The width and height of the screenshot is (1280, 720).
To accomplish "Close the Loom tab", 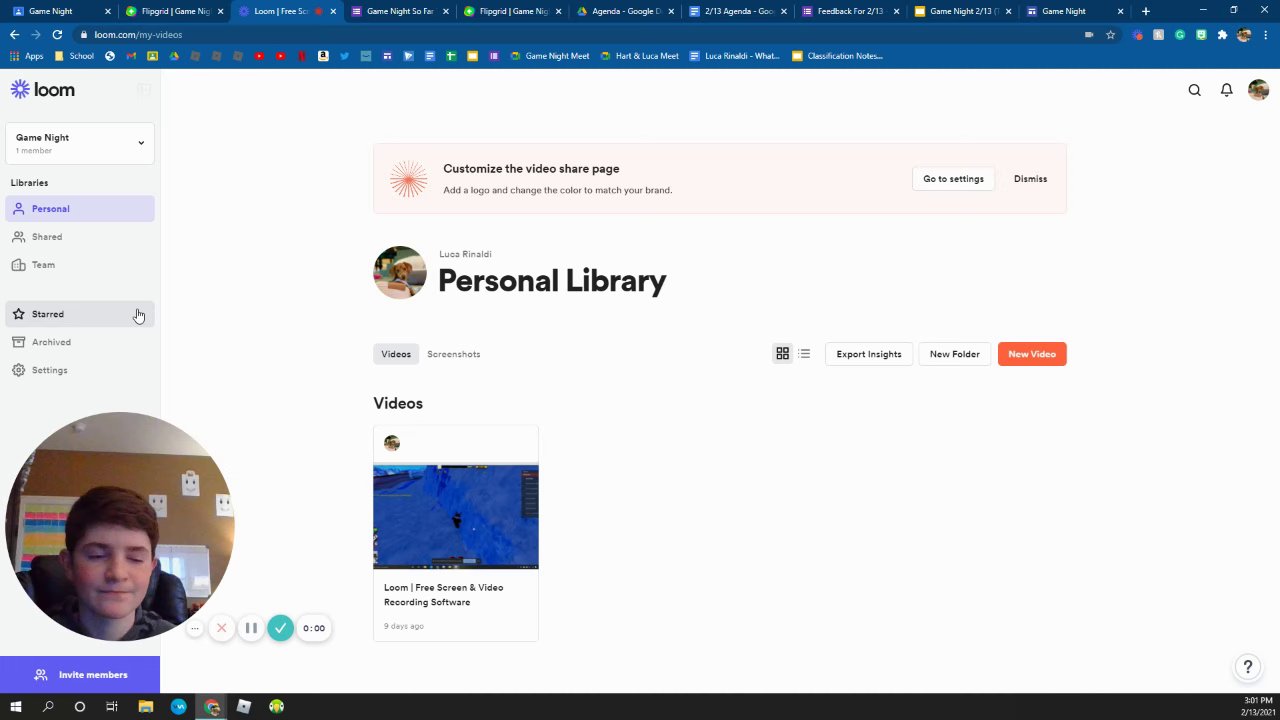I will tap(333, 11).
